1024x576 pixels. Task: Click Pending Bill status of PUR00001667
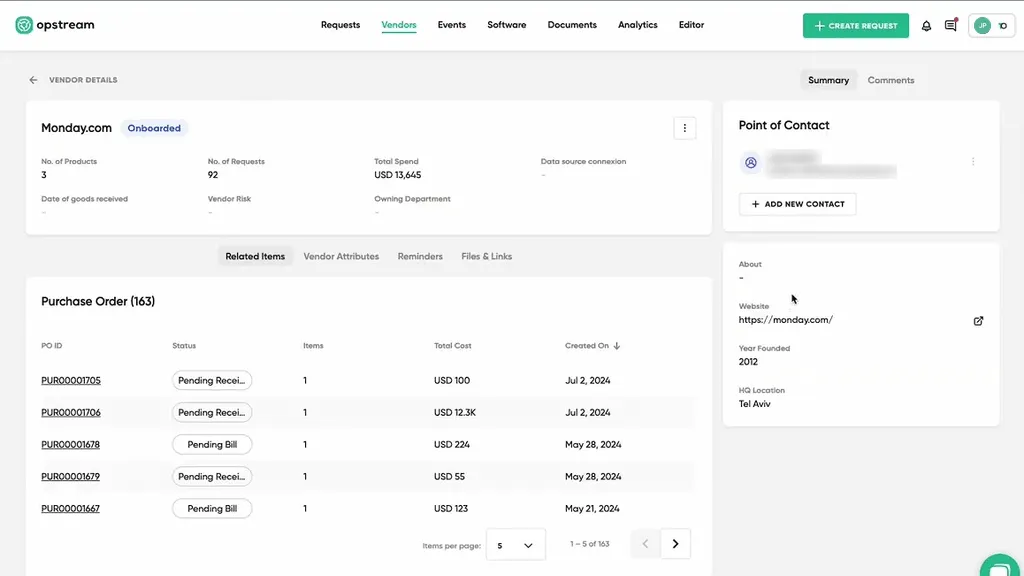click(x=212, y=508)
